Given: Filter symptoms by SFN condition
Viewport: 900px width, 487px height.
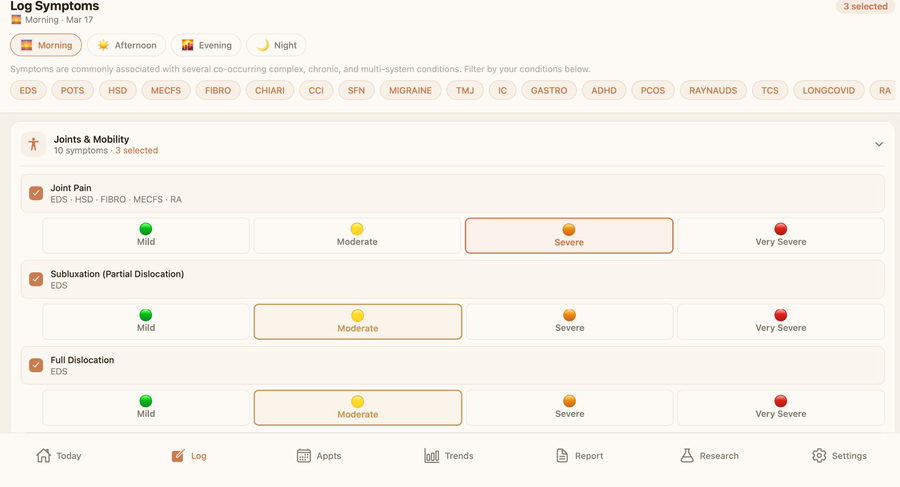Looking at the screenshot, I should (356, 90).
